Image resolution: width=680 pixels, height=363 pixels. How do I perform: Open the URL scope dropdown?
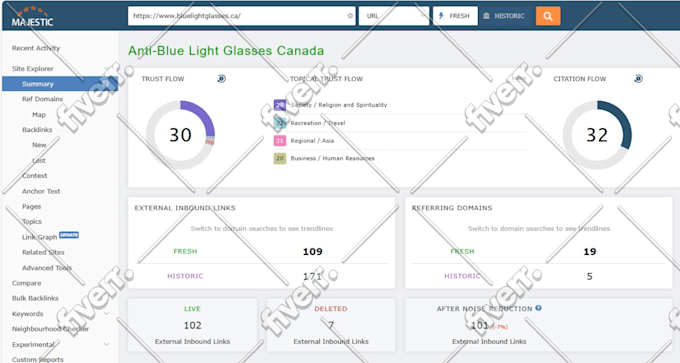click(x=394, y=16)
